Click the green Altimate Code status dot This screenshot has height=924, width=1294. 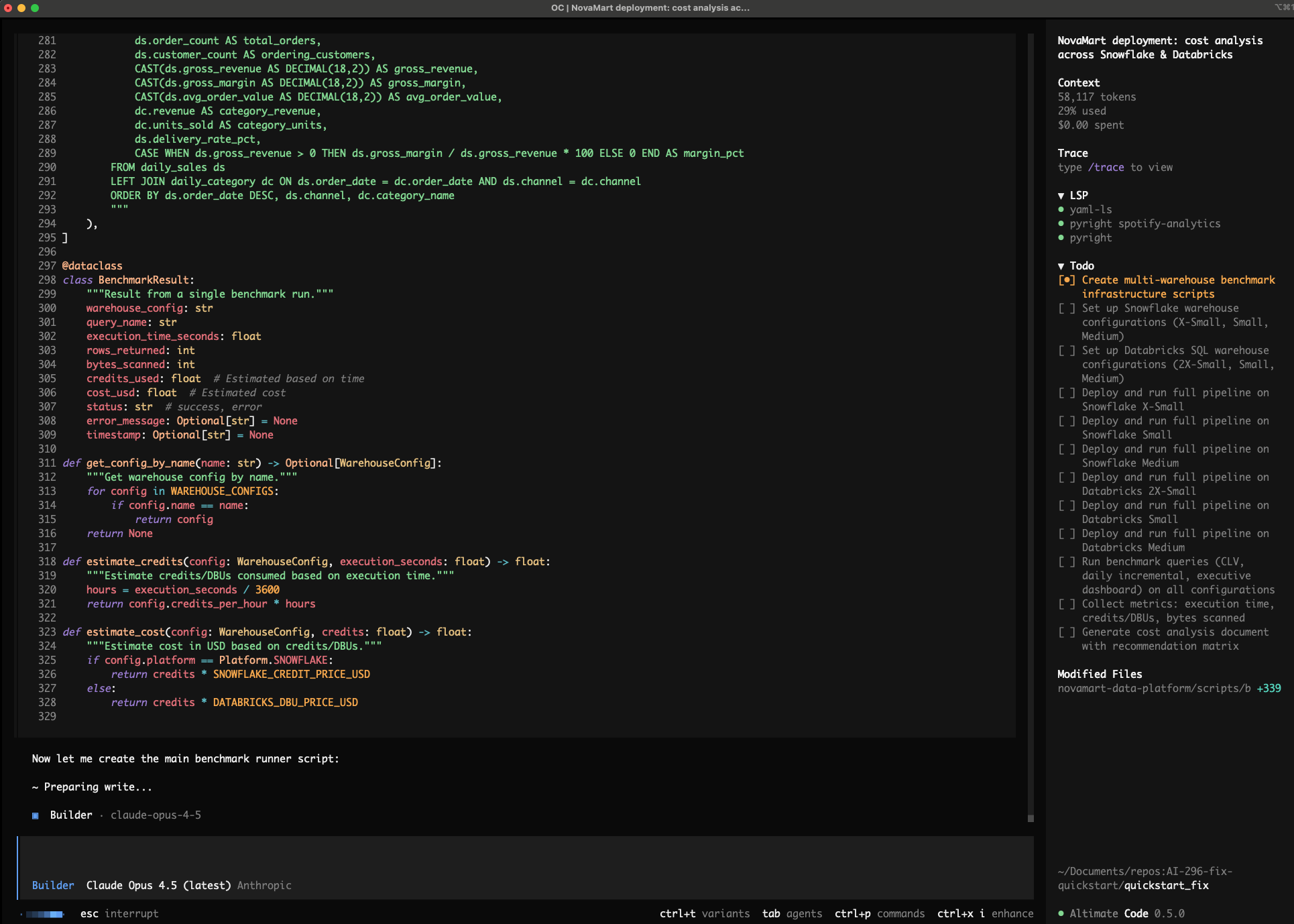click(x=1061, y=913)
